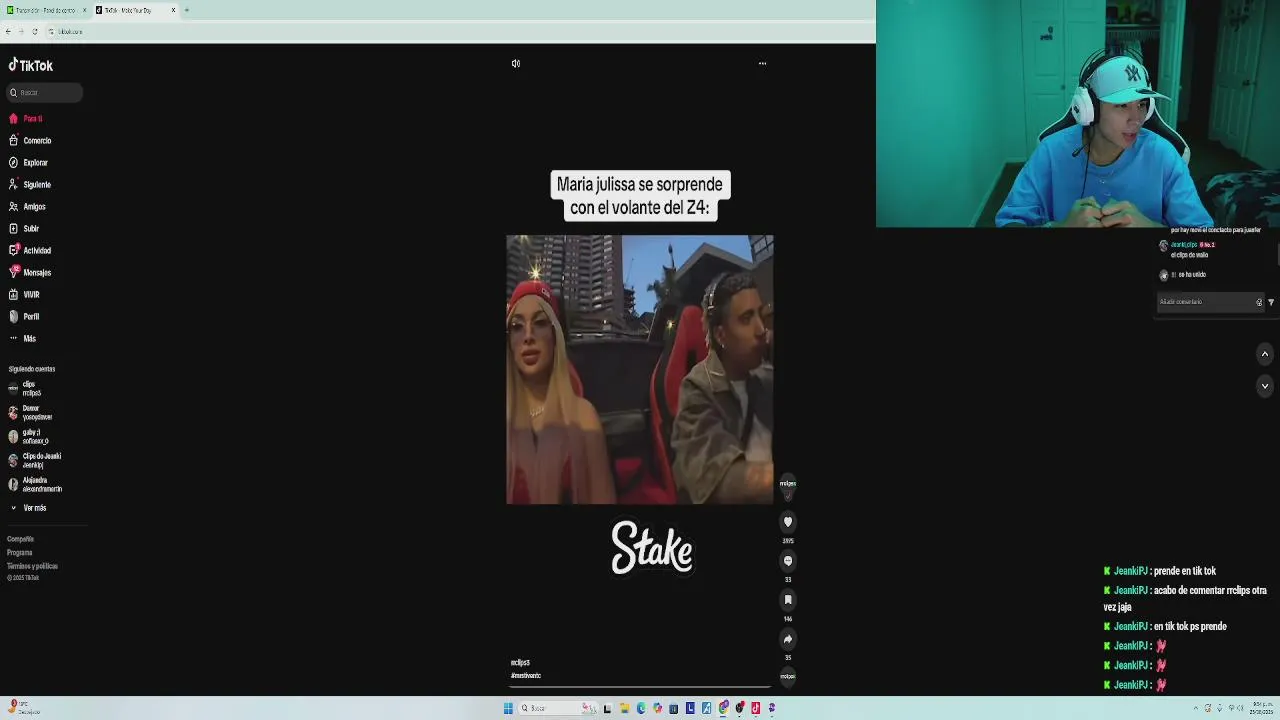Open emoji picker in comment field
This screenshot has width=1280, height=720.
point(1259,302)
